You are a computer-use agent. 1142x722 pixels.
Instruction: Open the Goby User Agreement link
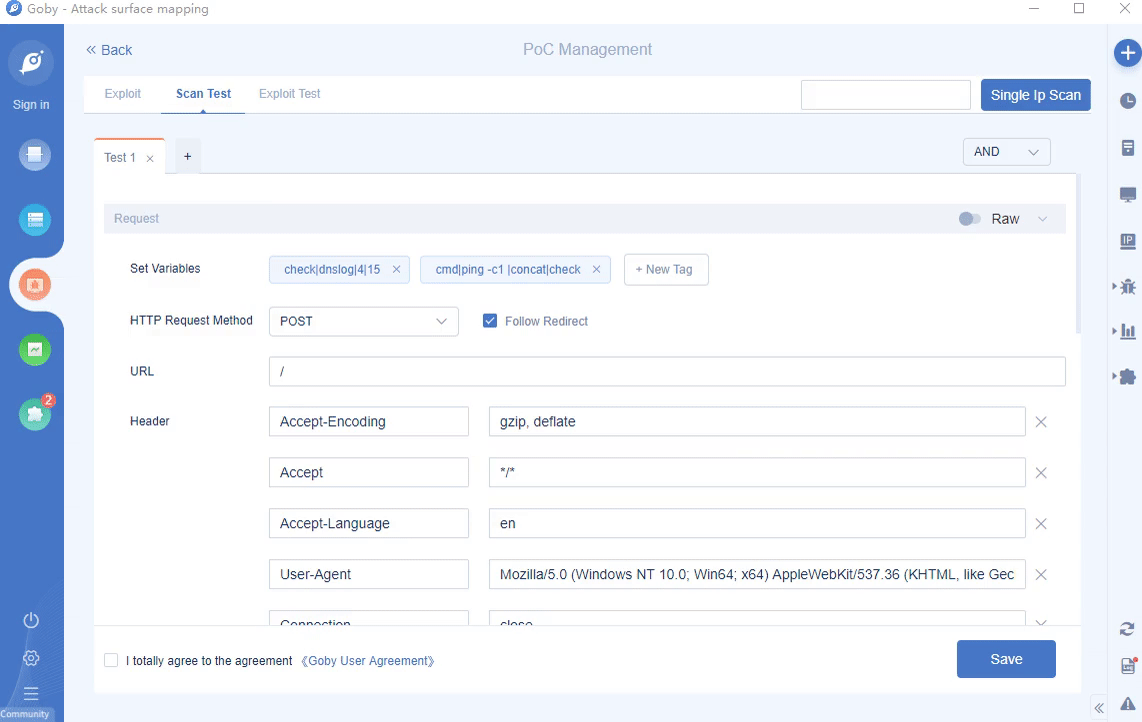pos(368,661)
